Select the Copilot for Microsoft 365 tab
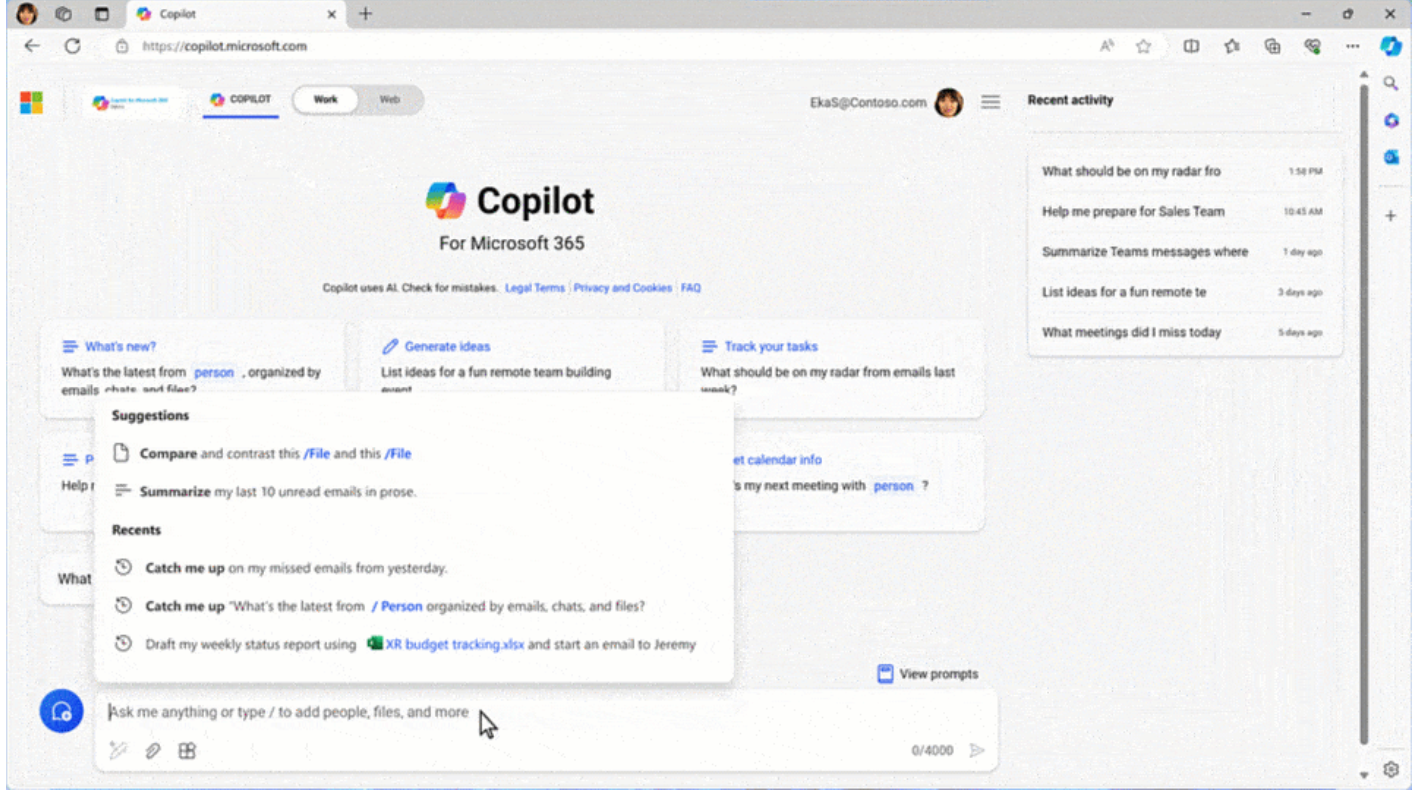Viewport: 1420px width, 792px height. 133,102
